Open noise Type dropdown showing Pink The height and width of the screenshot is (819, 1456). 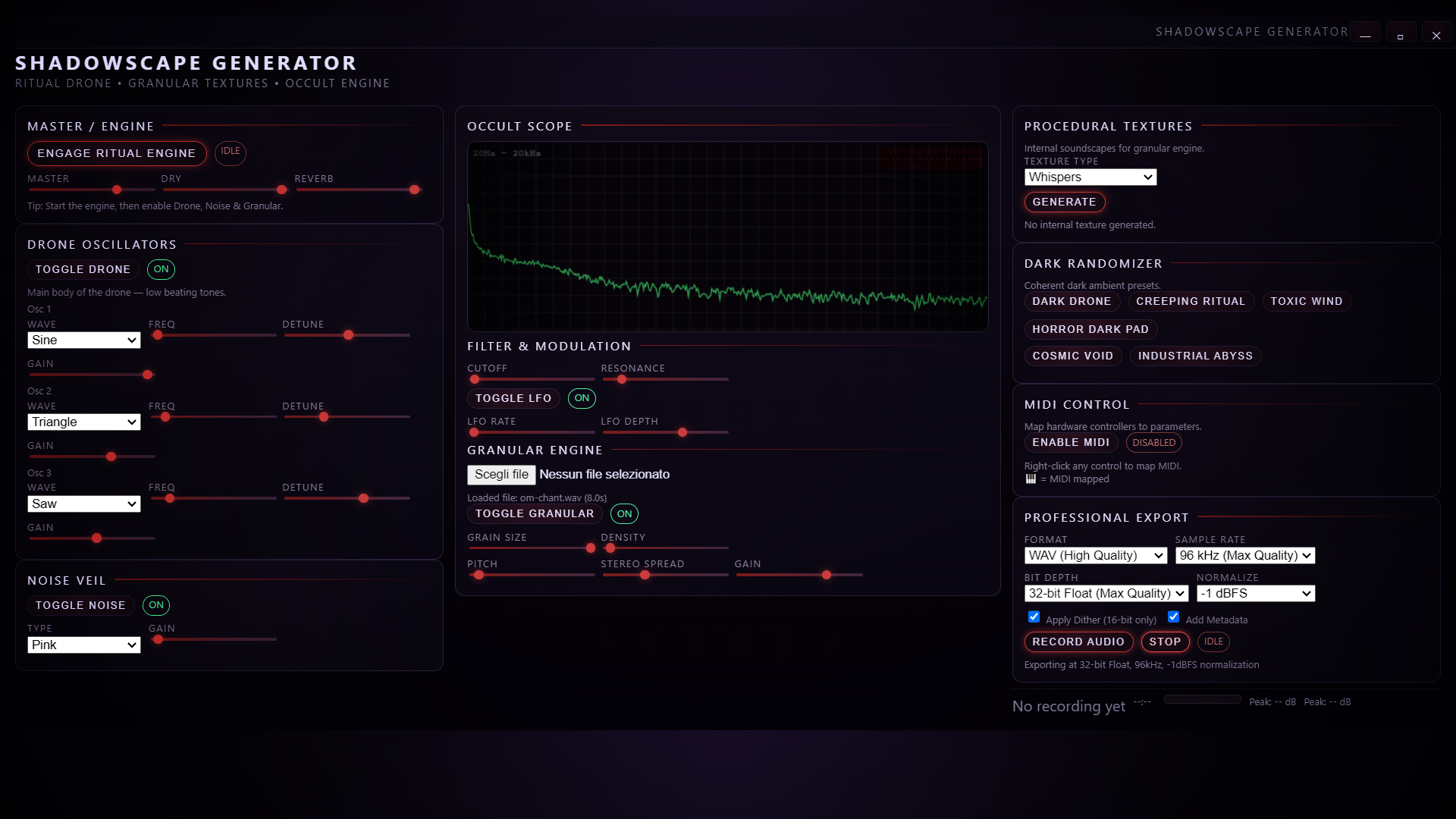coord(83,645)
